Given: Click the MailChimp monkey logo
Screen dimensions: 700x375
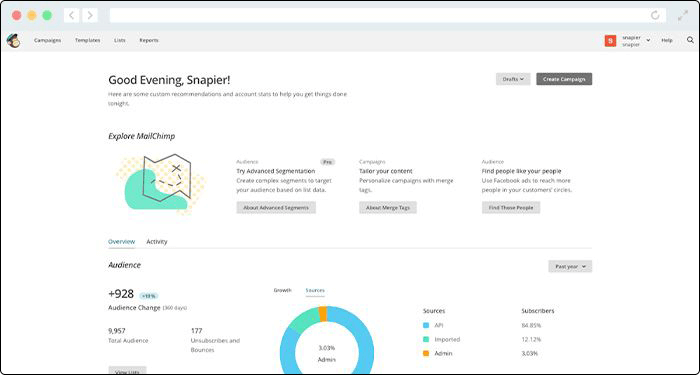Looking at the screenshot, I should (13, 41).
